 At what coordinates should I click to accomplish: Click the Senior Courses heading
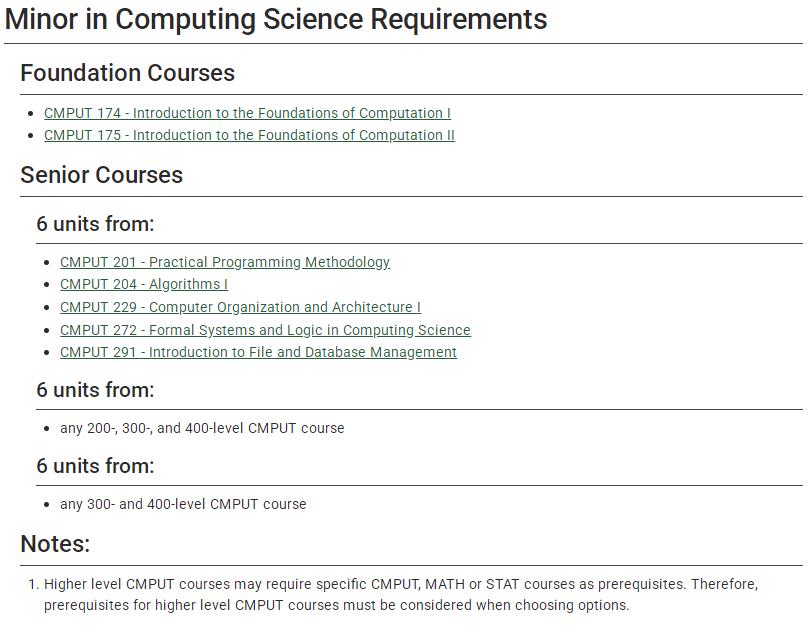point(102,175)
